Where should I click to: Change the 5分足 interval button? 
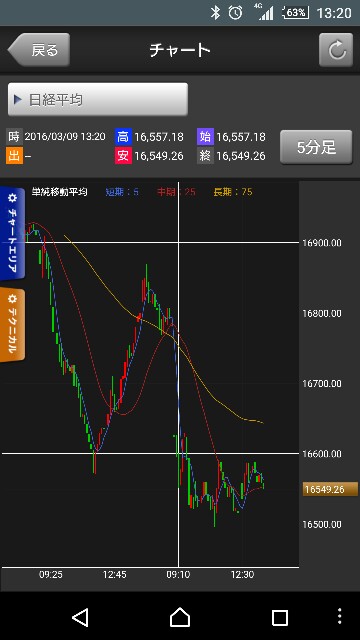point(316,147)
